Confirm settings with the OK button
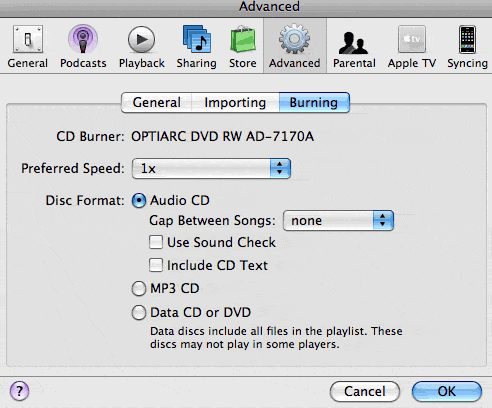Screen dimensions: 492x408 (447, 391)
